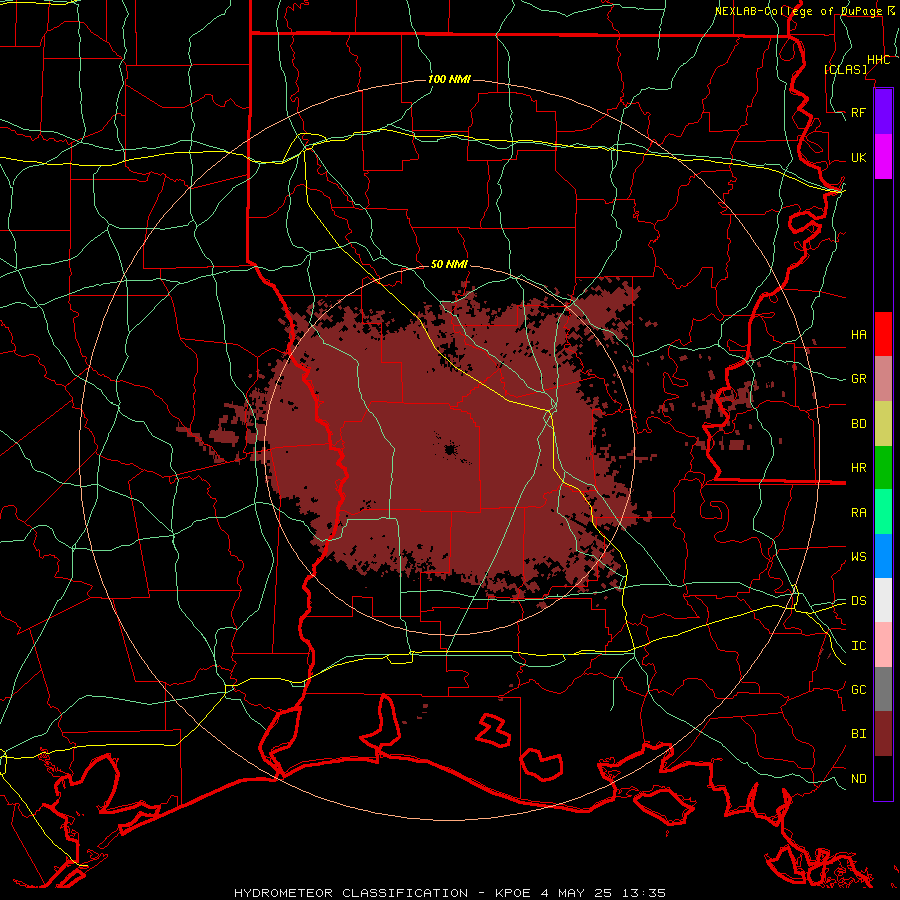Click the RA legend label
Image resolution: width=900 pixels, height=900 pixels.
pos(859,513)
